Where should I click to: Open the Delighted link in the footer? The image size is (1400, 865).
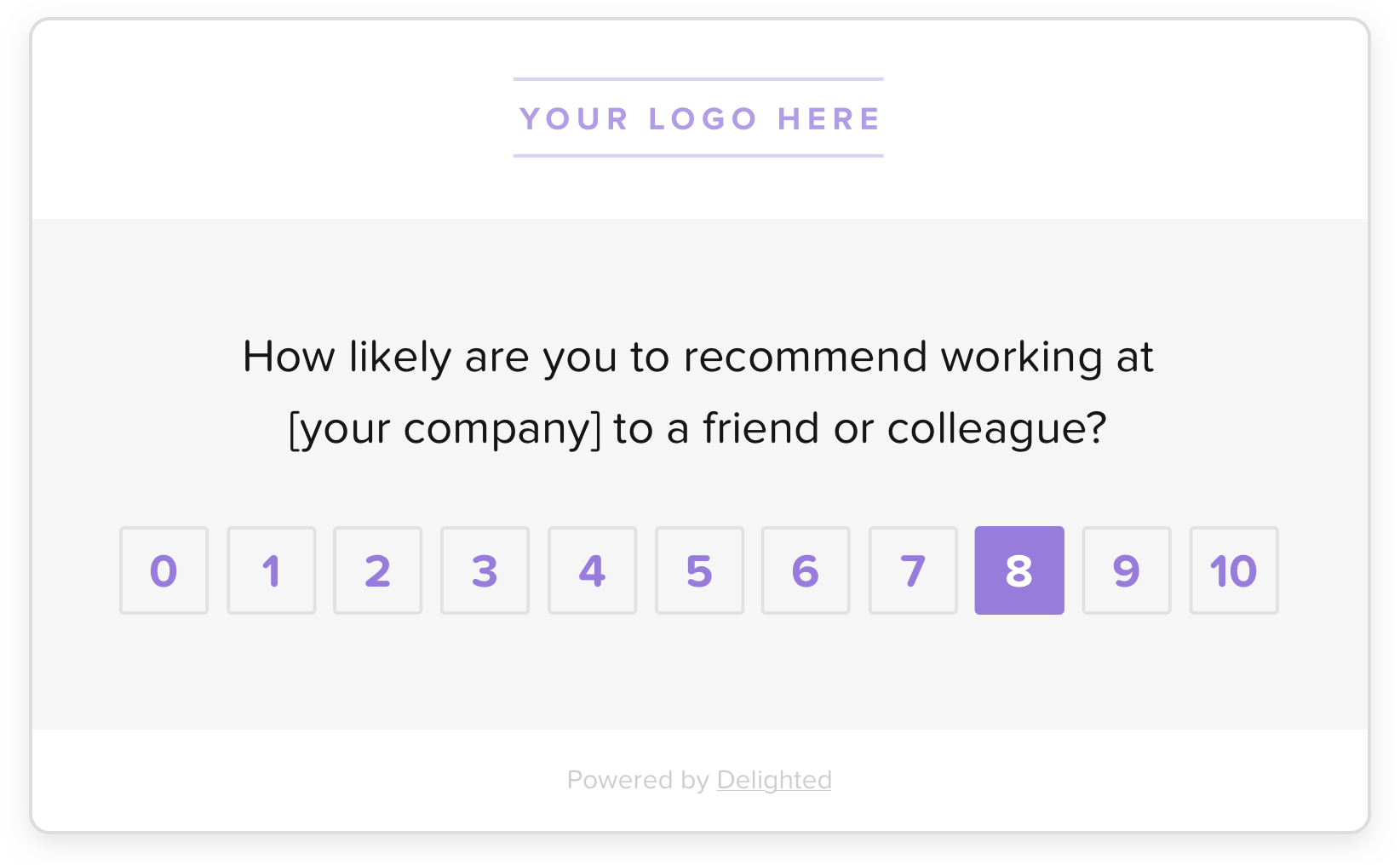[x=774, y=779]
